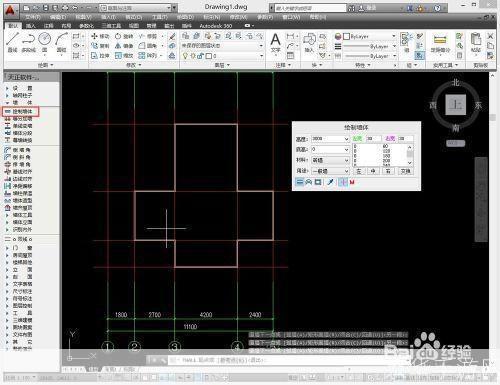The height and width of the screenshot is (385, 500).
Task: Click the 圆角 (Fillet) tool
Action: point(147,46)
